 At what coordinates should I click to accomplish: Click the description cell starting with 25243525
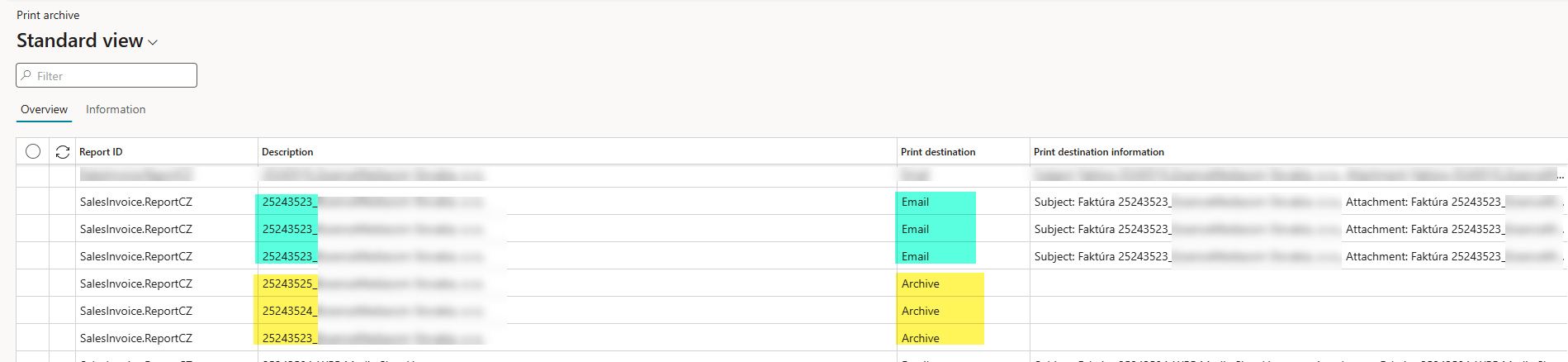(x=288, y=283)
